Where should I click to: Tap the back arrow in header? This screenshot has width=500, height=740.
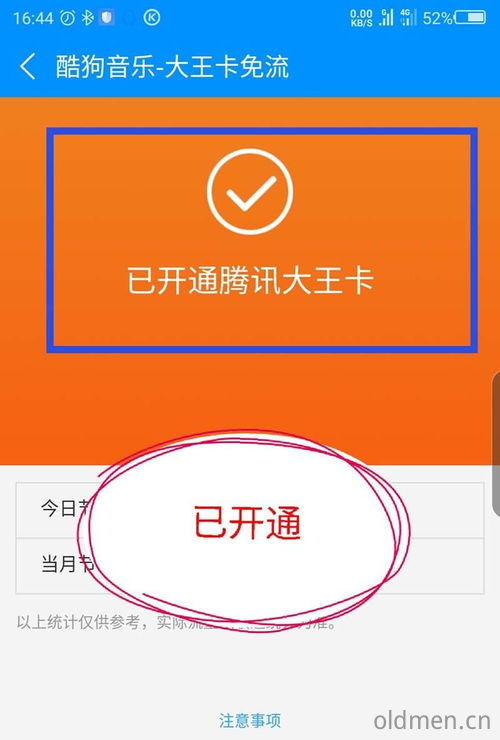[27, 66]
